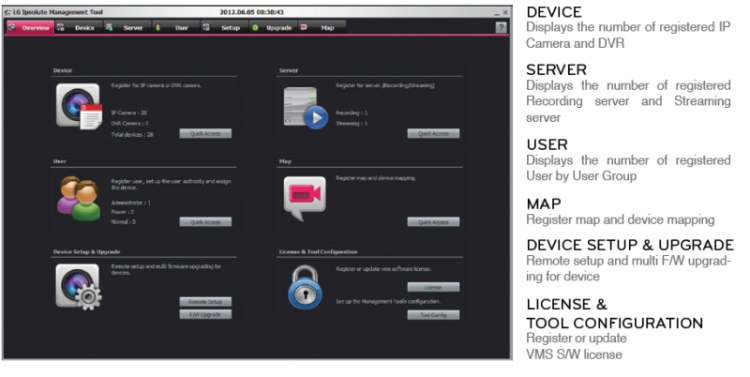Click the pink Map tab icon
Screen dimensions: 750x377
pyautogui.click(x=304, y=27)
